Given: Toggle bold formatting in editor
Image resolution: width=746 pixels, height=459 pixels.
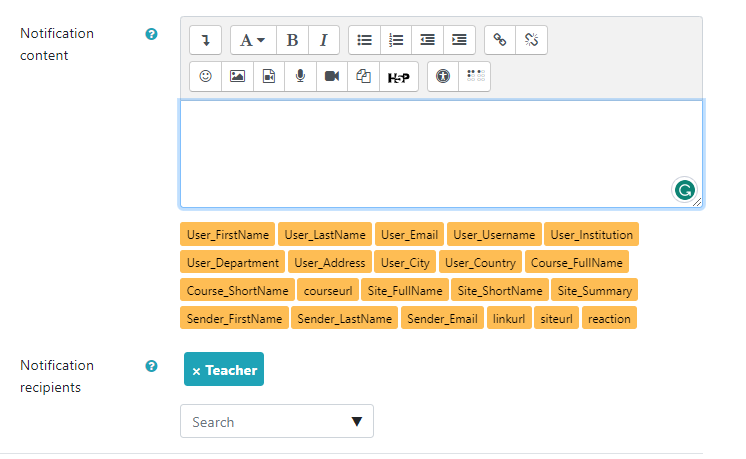Looking at the screenshot, I should [x=292, y=40].
